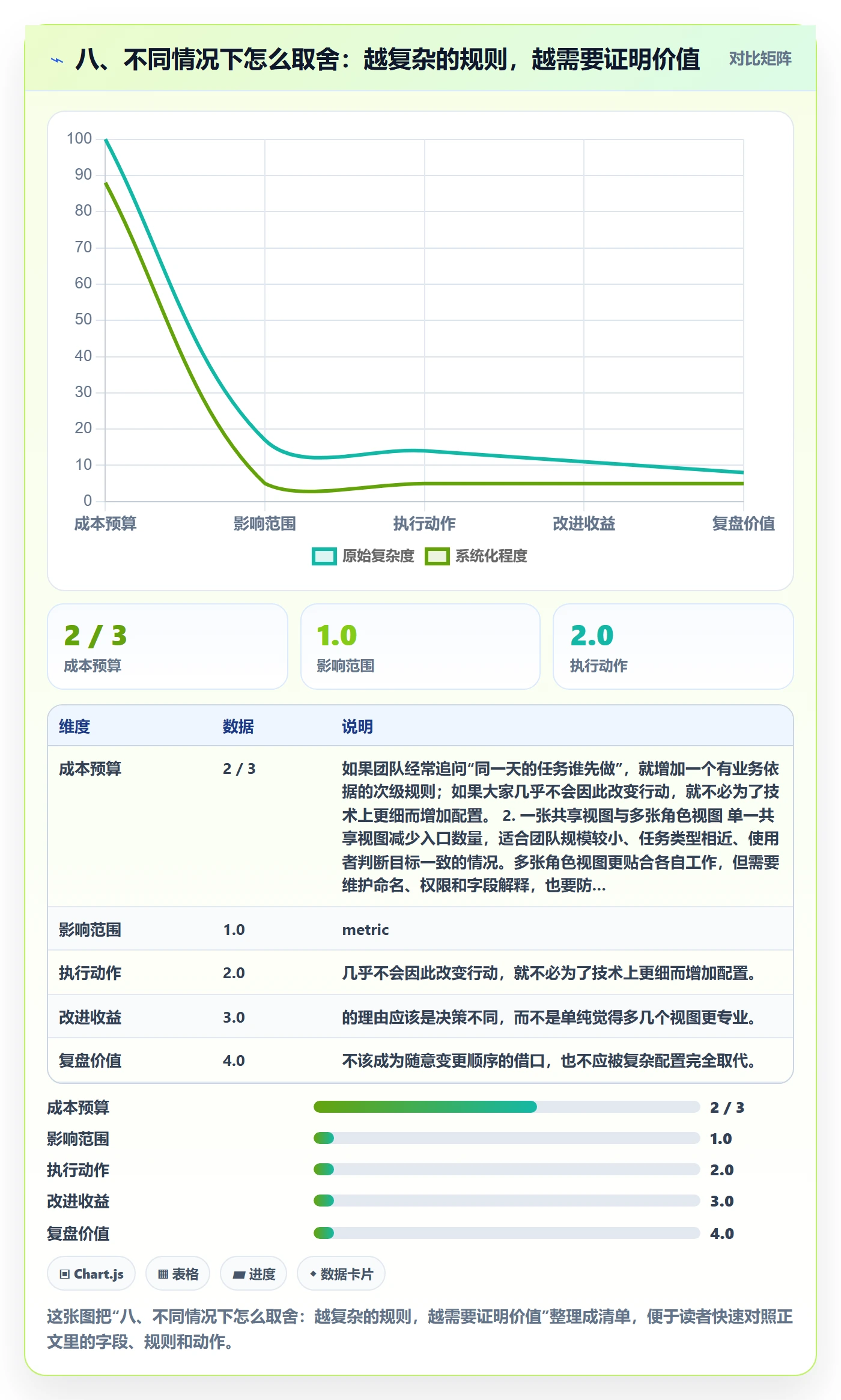Click the 3.0 value in table
The image size is (841, 1400).
pos(234,1017)
